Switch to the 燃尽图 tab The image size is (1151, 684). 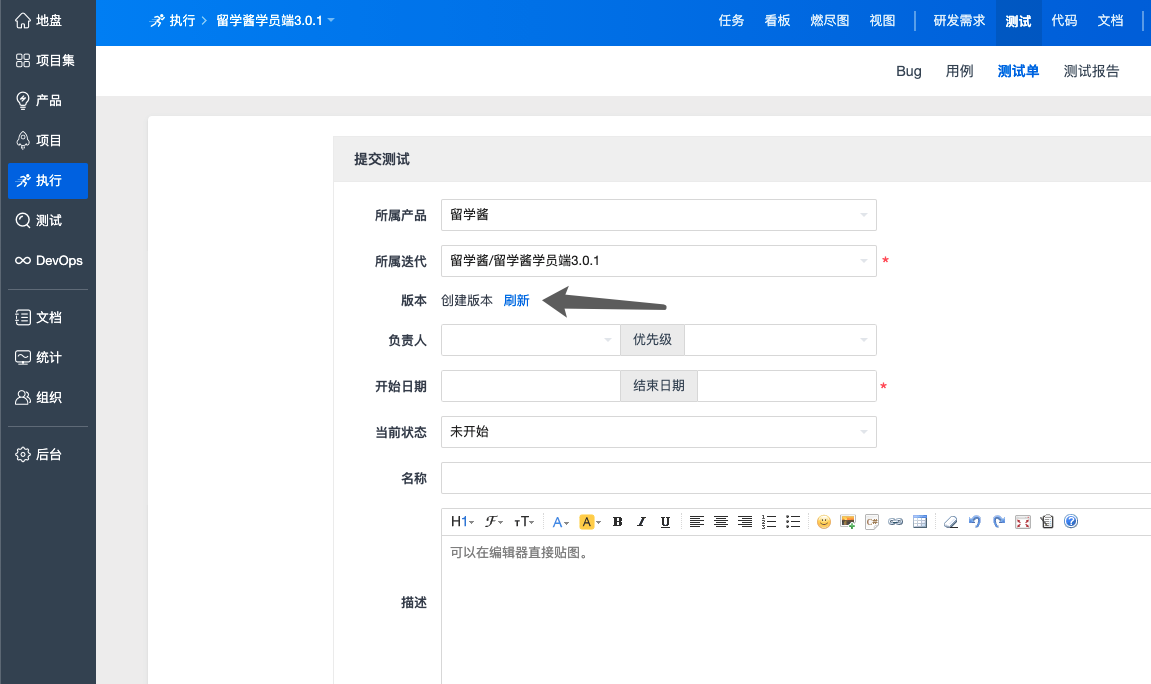[829, 21]
